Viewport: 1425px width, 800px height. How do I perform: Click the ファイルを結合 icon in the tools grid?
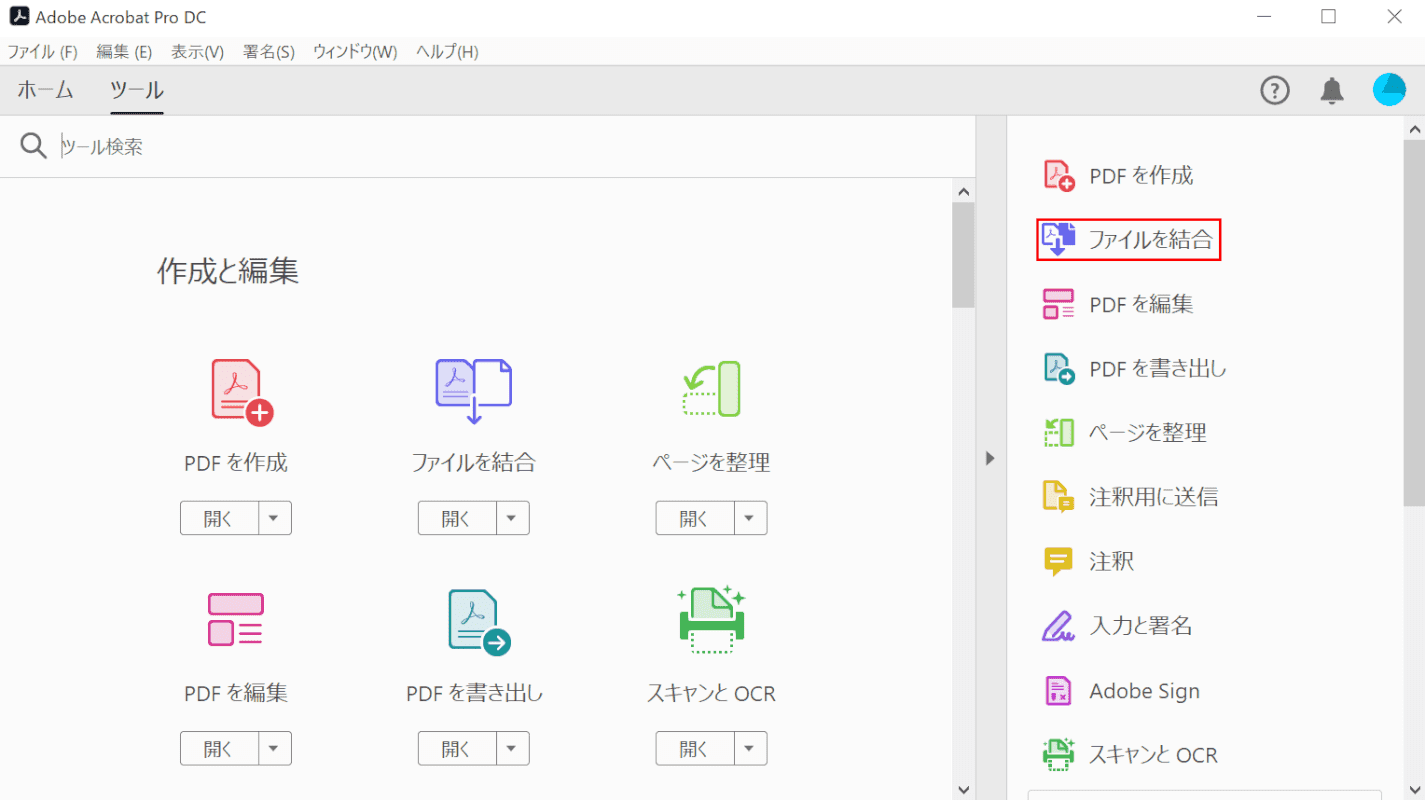(474, 391)
